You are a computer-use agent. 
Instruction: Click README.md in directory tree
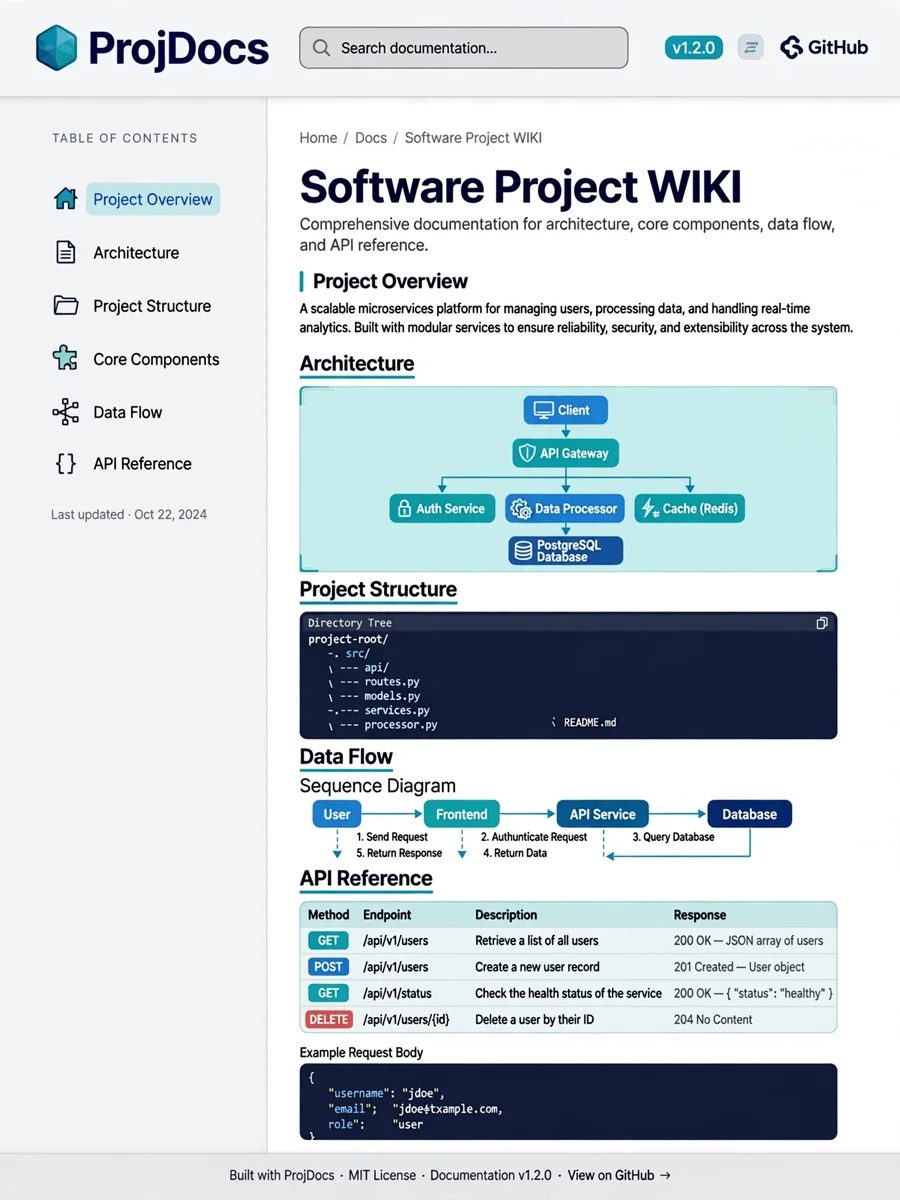[x=590, y=722]
